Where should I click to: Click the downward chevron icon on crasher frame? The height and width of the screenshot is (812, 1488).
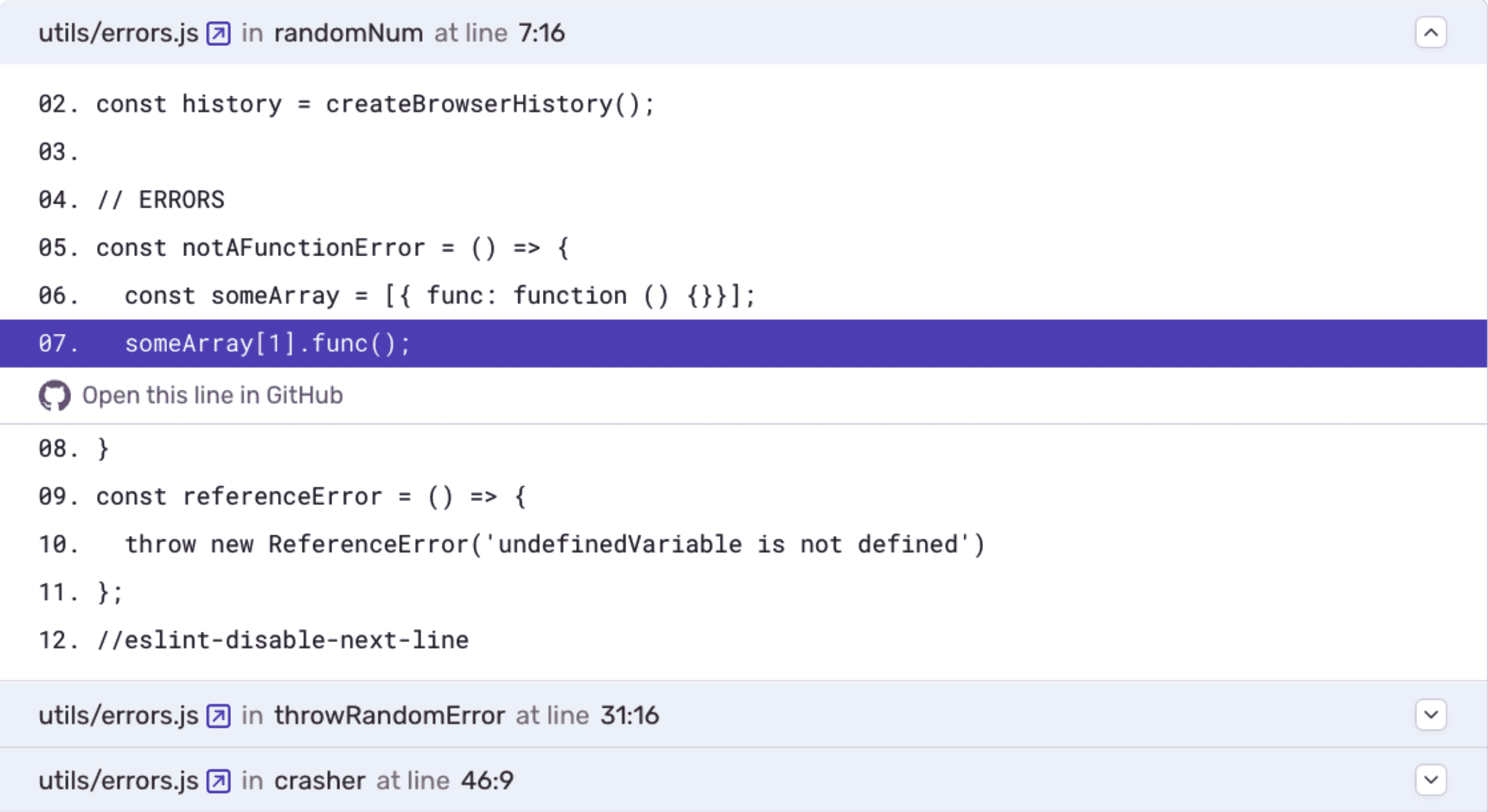(1431, 779)
